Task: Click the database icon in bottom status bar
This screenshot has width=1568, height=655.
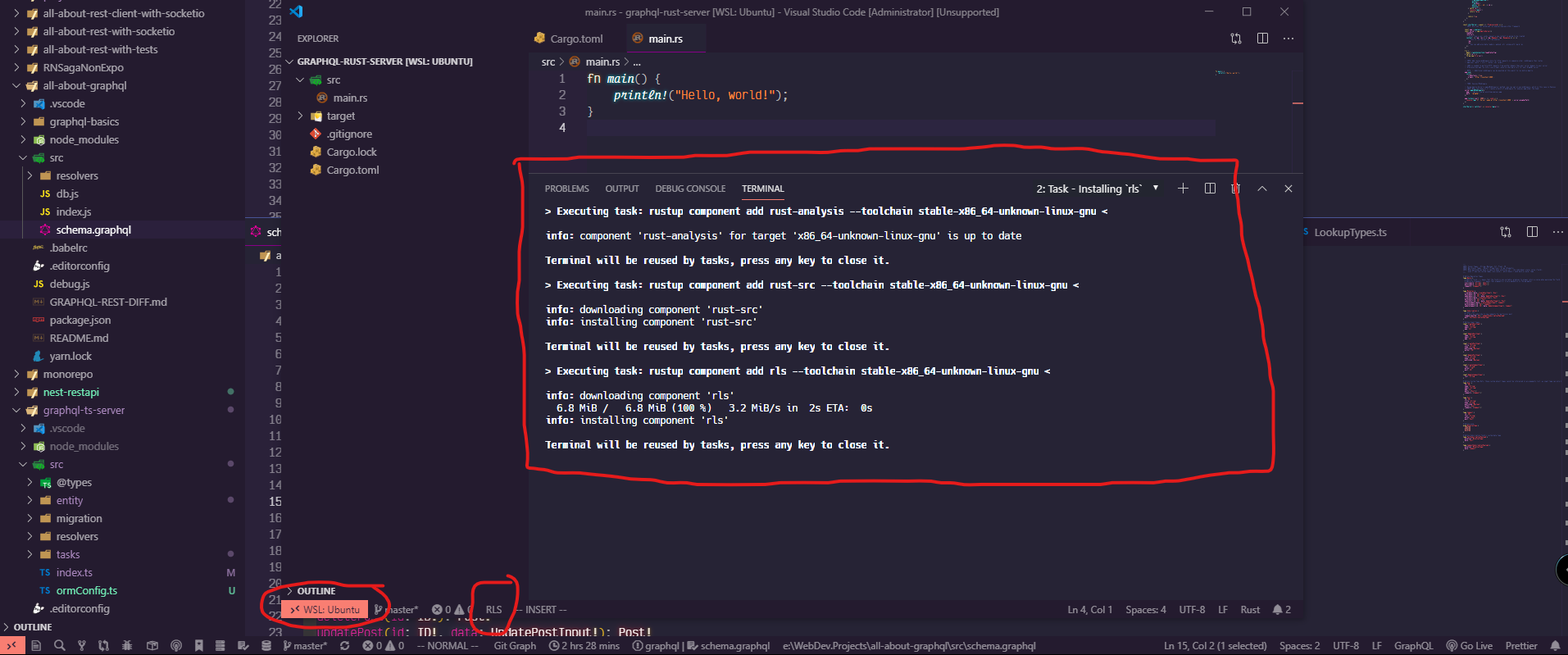Action: point(266,646)
